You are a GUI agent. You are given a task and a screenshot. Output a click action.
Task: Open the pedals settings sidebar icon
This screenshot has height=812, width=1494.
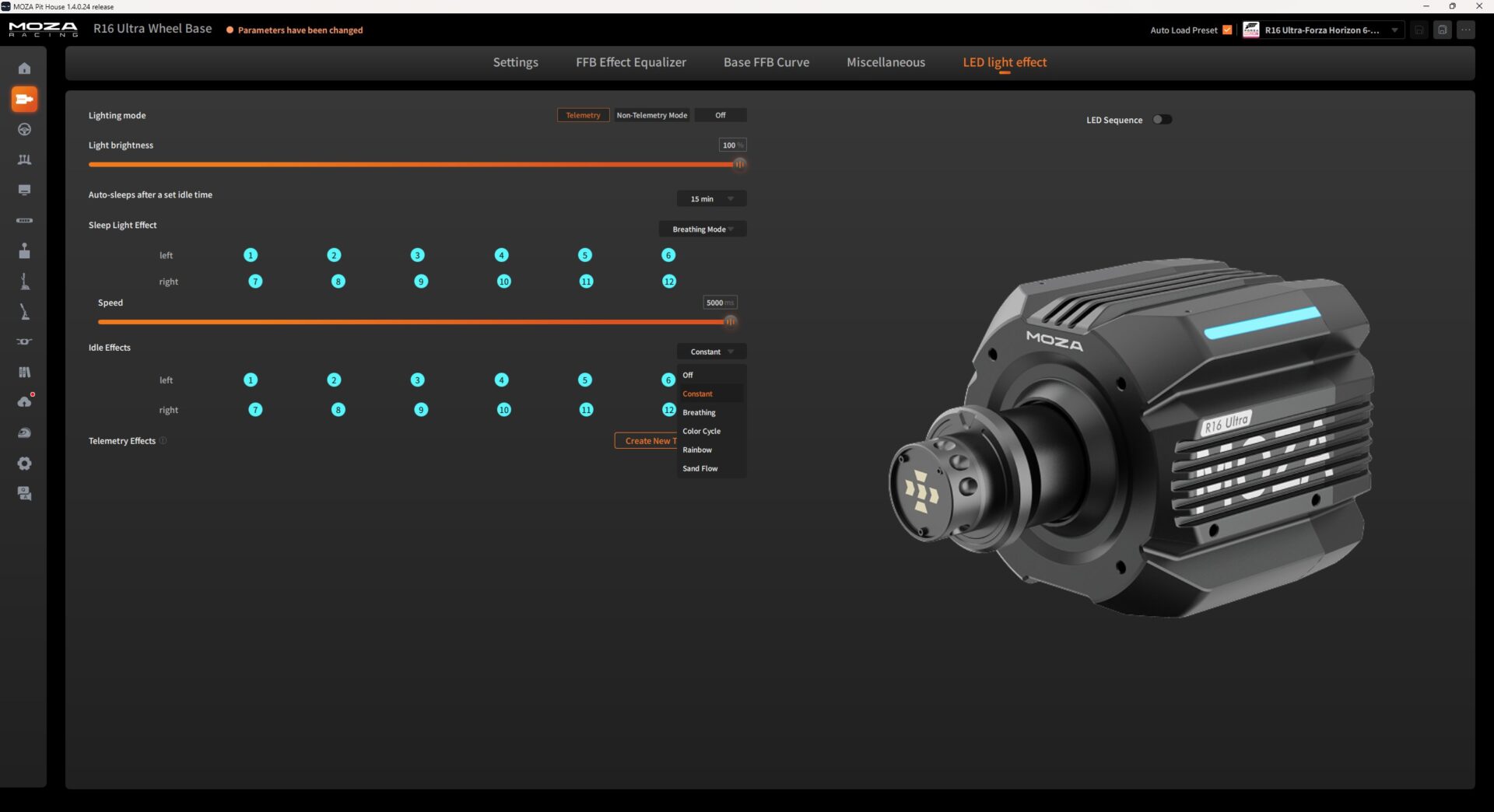(x=24, y=159)
